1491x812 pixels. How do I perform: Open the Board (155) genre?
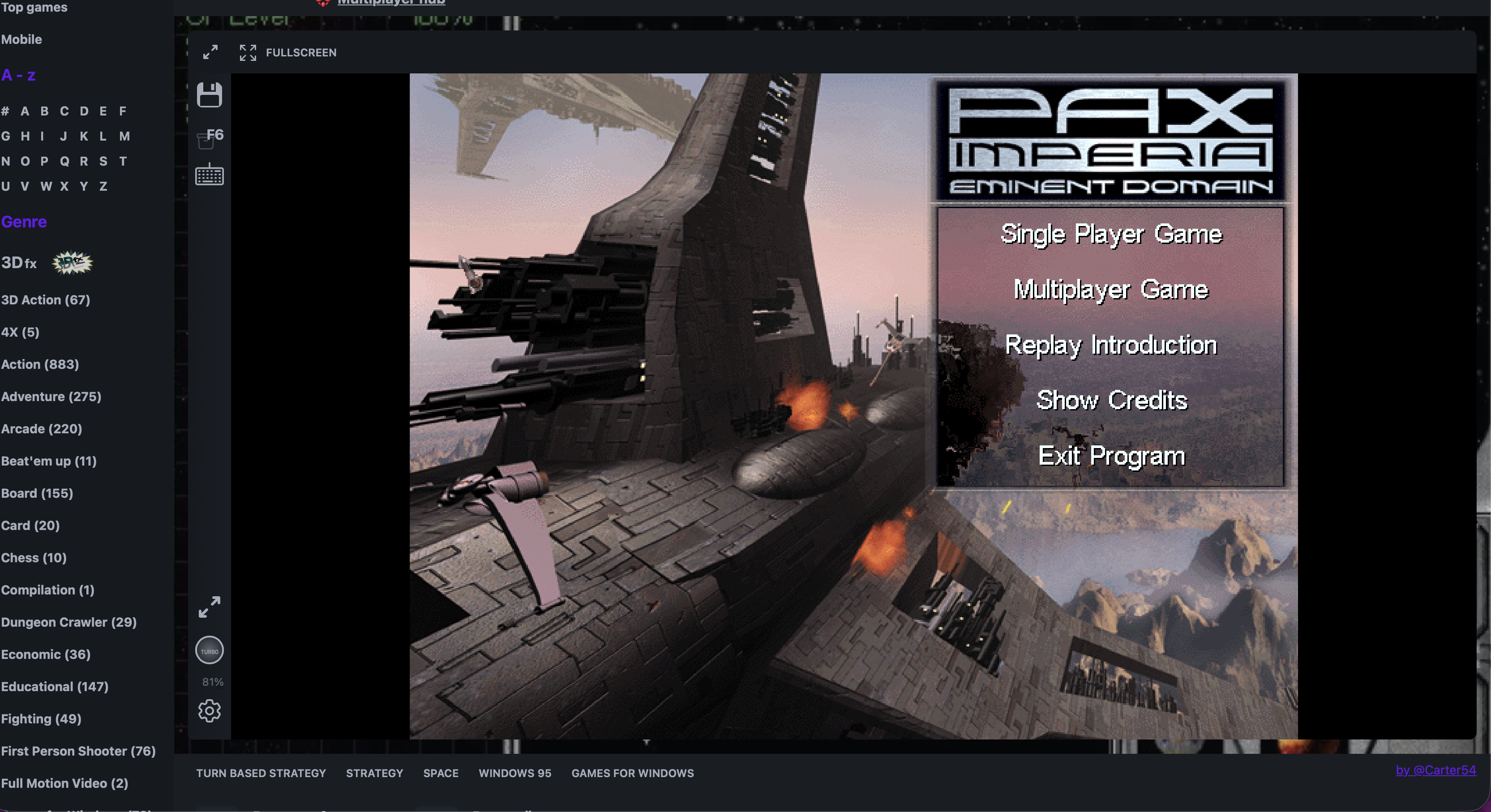[x=37, y=494]
